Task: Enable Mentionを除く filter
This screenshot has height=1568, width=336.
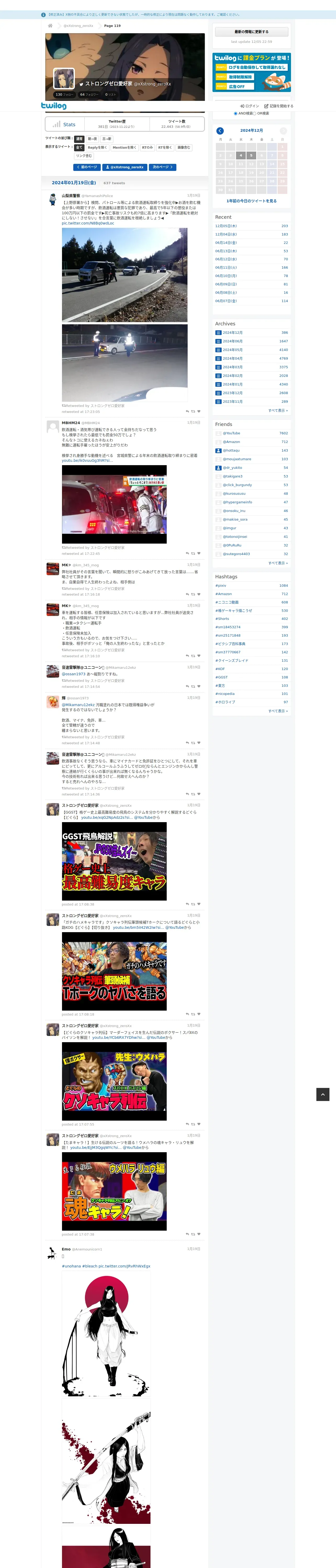Action: [x=124, y=147]
